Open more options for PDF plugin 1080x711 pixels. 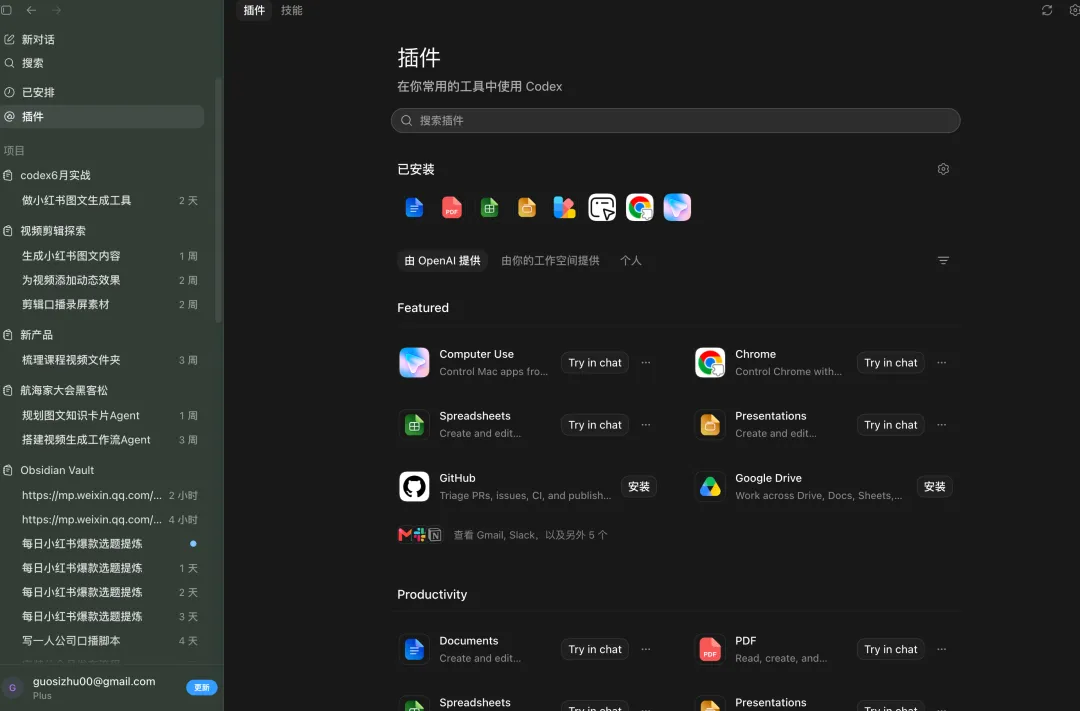tap(942, 649)
